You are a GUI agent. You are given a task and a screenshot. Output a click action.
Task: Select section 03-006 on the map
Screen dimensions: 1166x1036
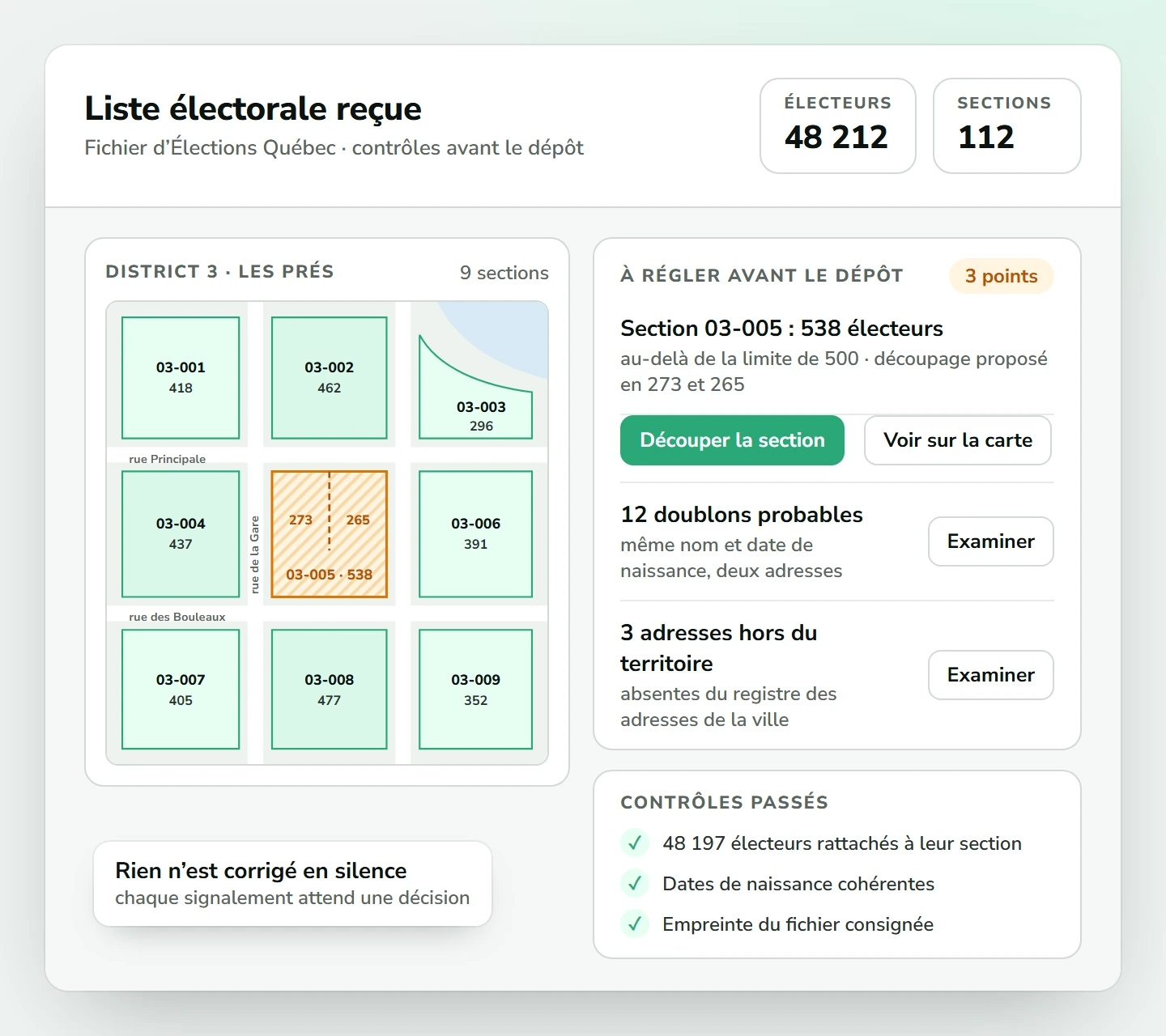tap(475, 534)
